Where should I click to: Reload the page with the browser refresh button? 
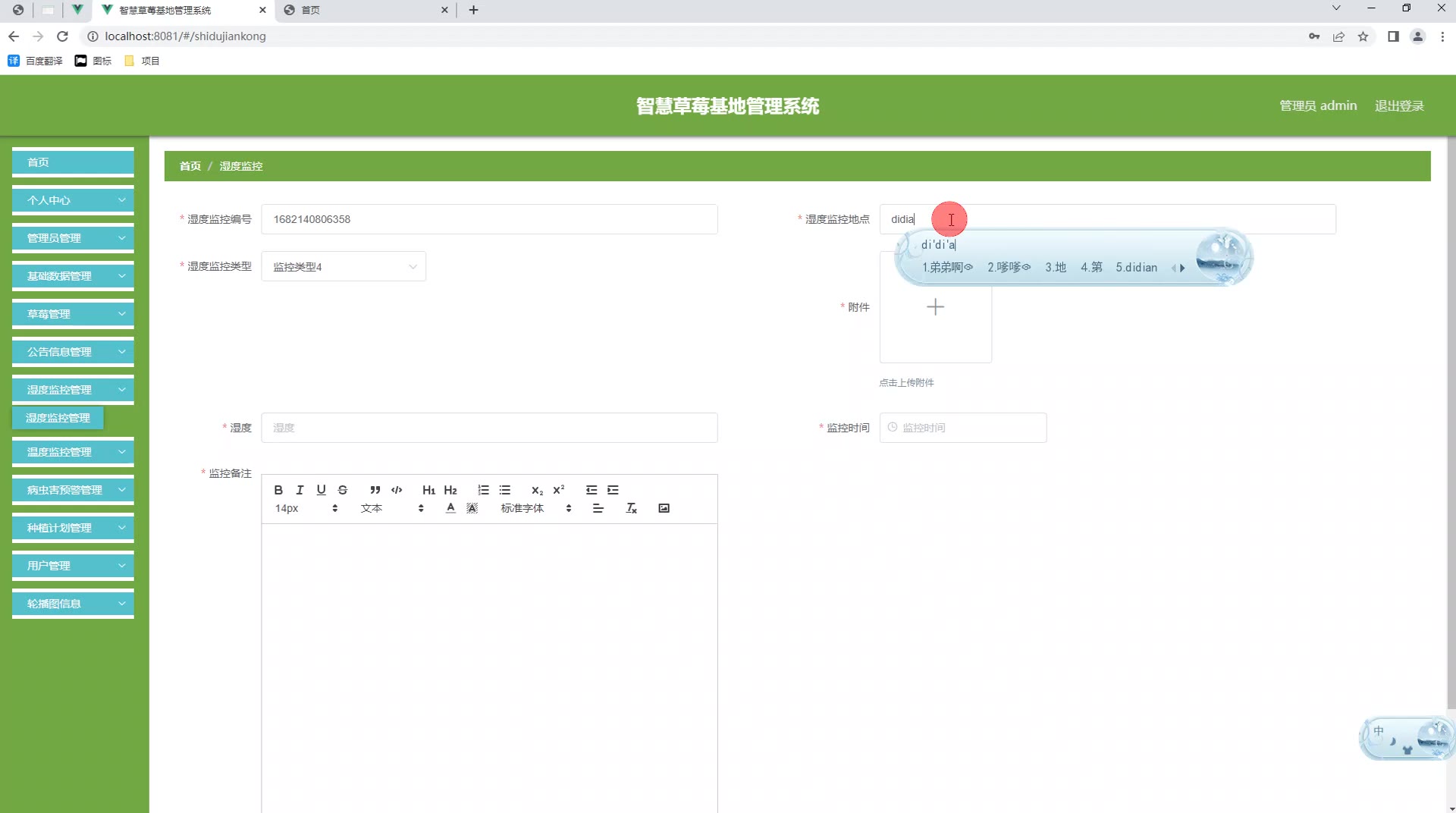click(63, 36)
